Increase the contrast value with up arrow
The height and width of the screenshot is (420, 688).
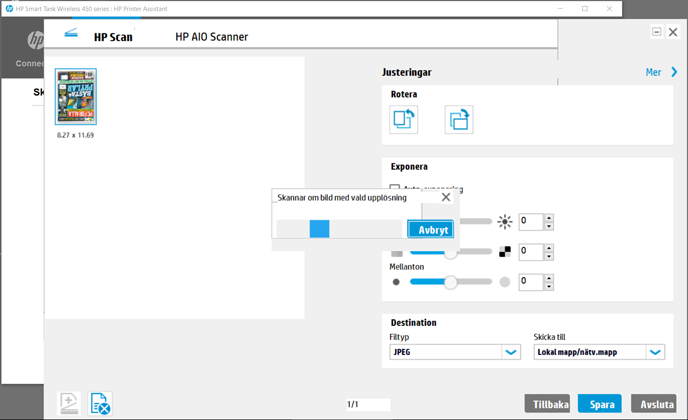(x=549, y=248)
